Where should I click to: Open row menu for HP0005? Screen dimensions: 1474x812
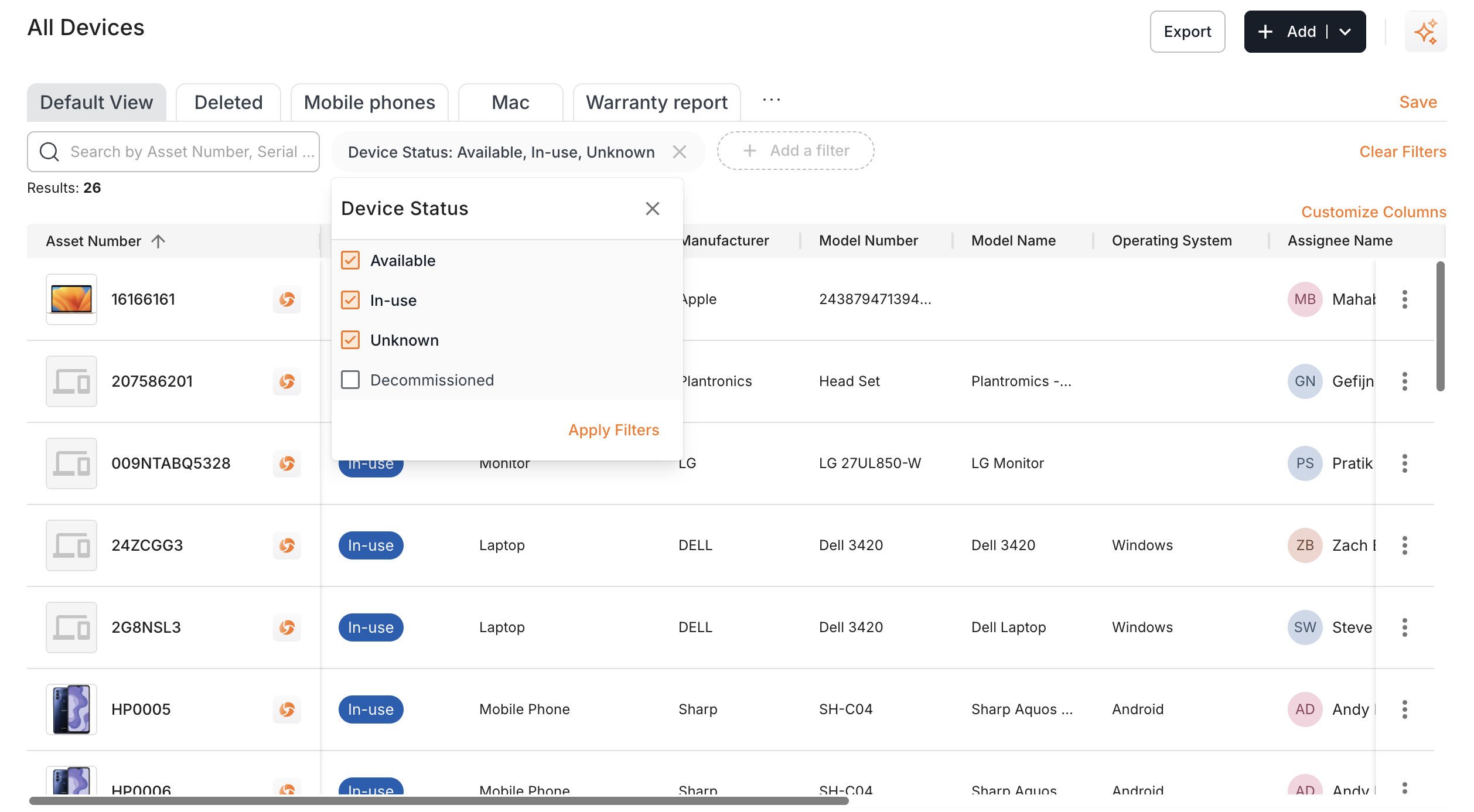coord(1404,709)
